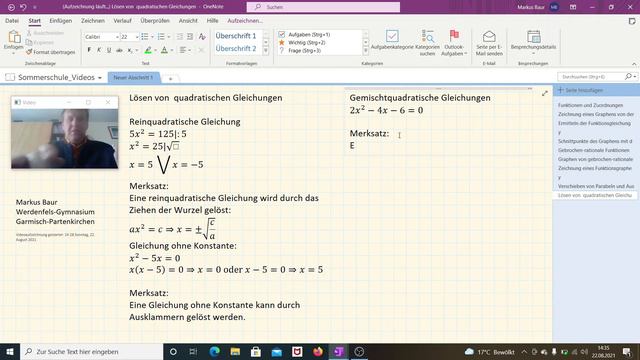Open the page Gebrochen-rationale Funktionen

click(x=593, y=150)
